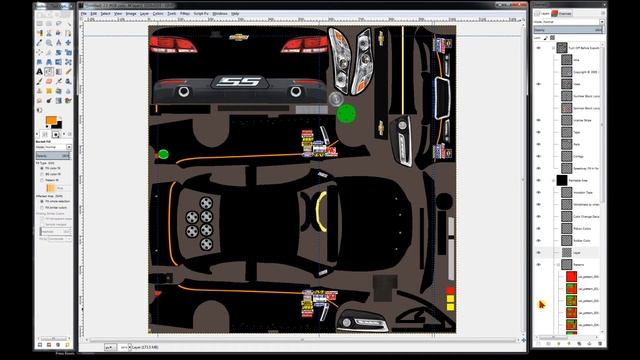This screenshot has height=360, width=640.
Task: Hide the Rails layer
Action: (x=538, y=144)
